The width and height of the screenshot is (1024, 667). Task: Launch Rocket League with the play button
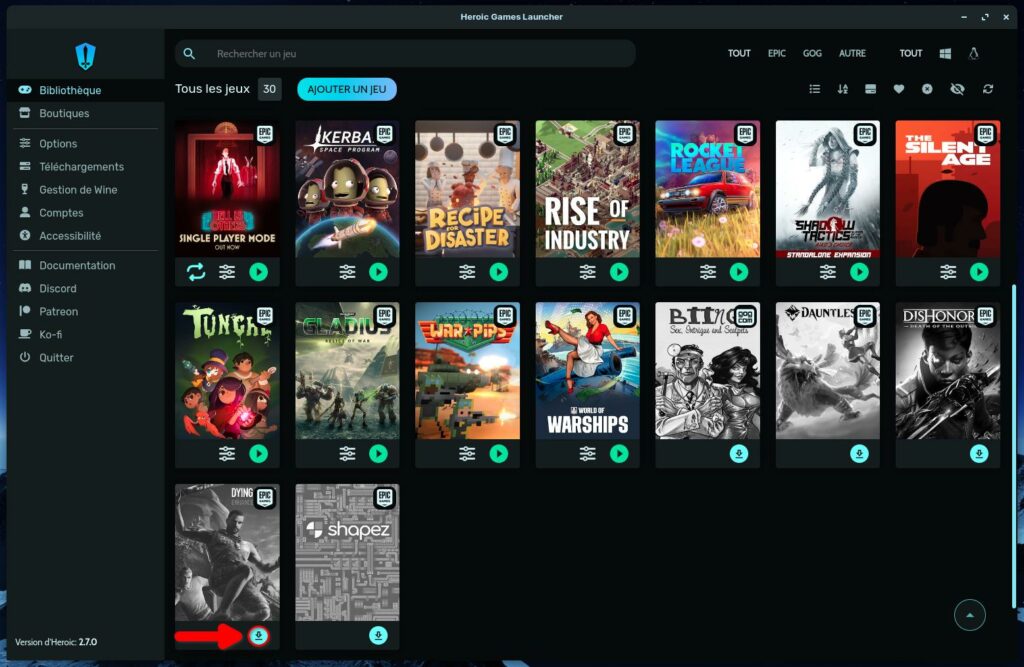point(739,272)
